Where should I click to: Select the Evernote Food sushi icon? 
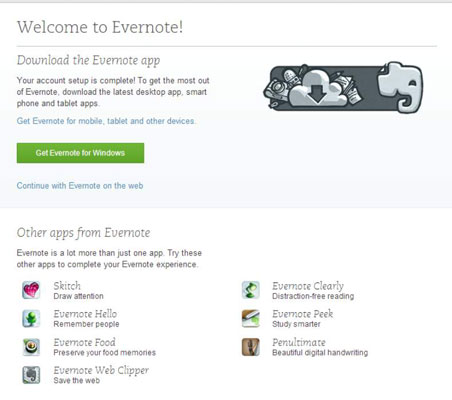(x=31, y=347)
